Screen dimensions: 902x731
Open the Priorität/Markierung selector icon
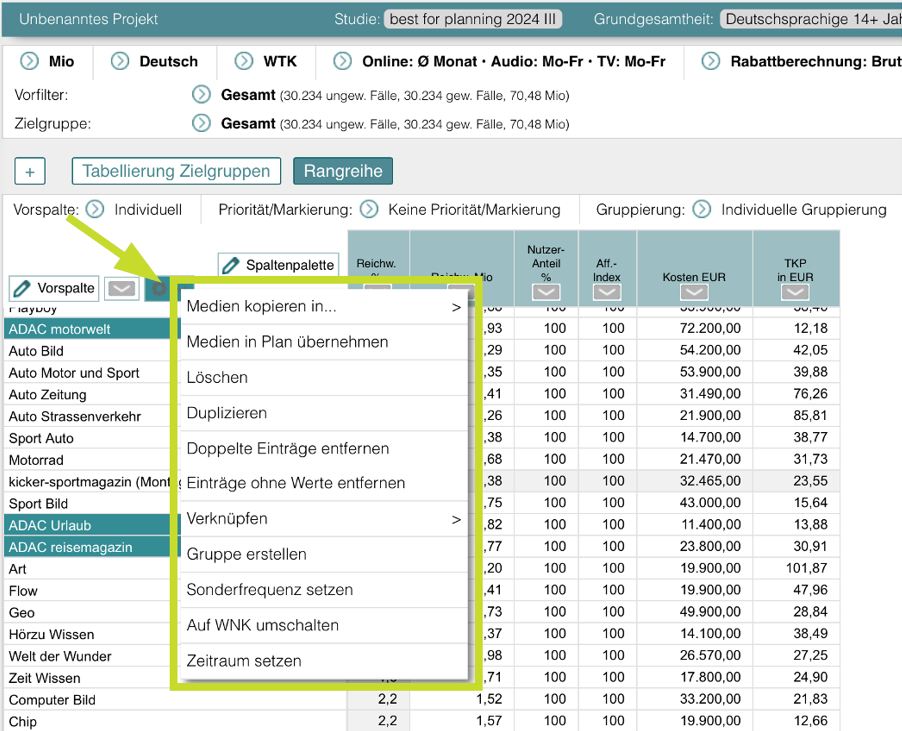pyautogui.click(x=369, y=209)
